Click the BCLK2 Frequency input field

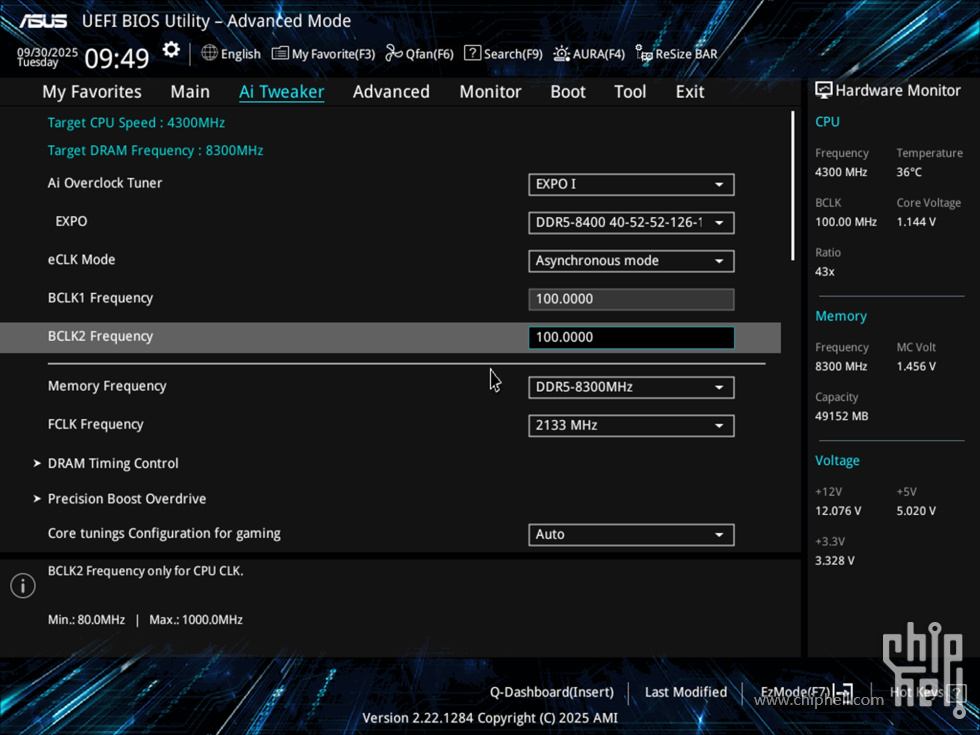(x=631, y=337)
